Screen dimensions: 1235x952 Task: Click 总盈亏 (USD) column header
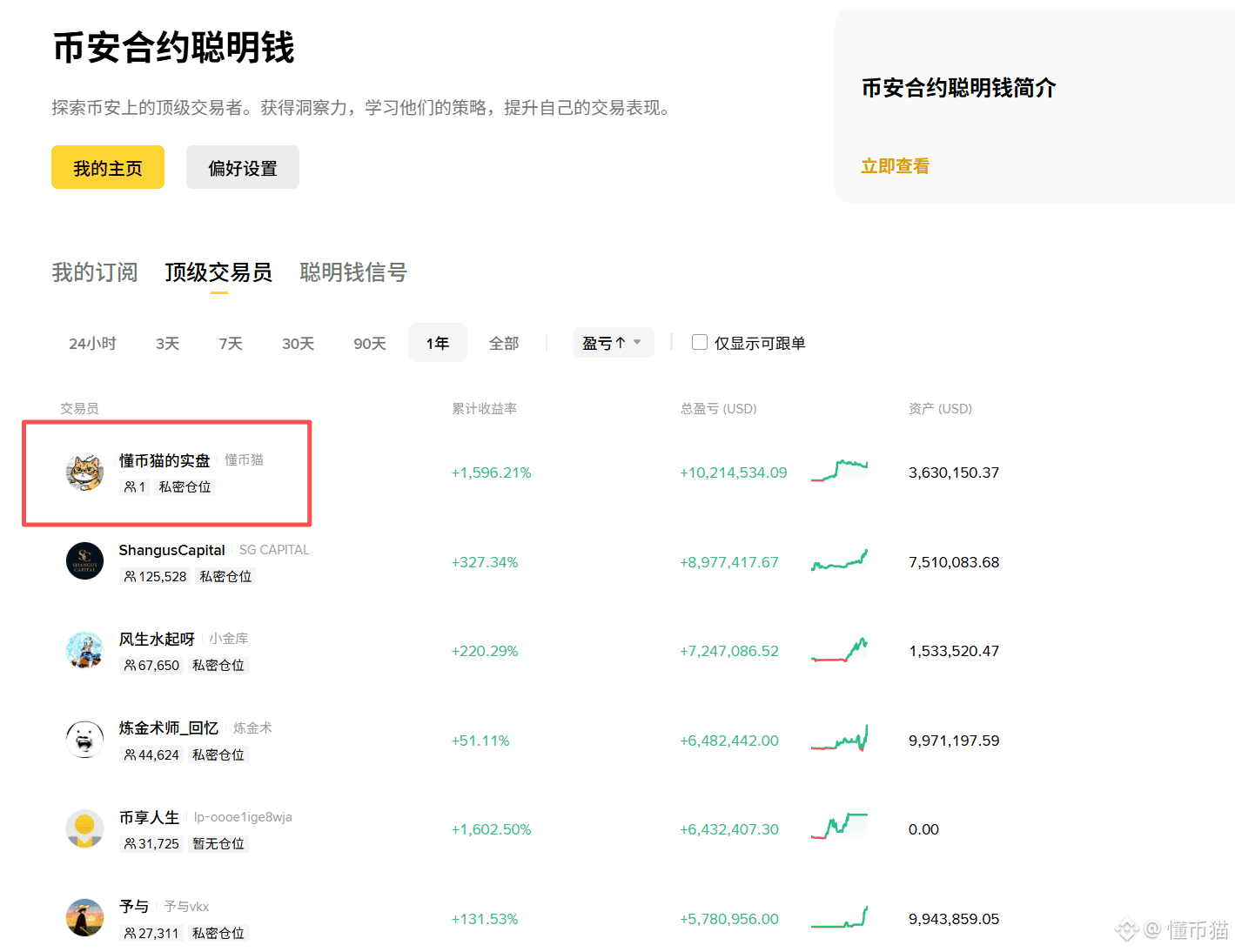719,408
